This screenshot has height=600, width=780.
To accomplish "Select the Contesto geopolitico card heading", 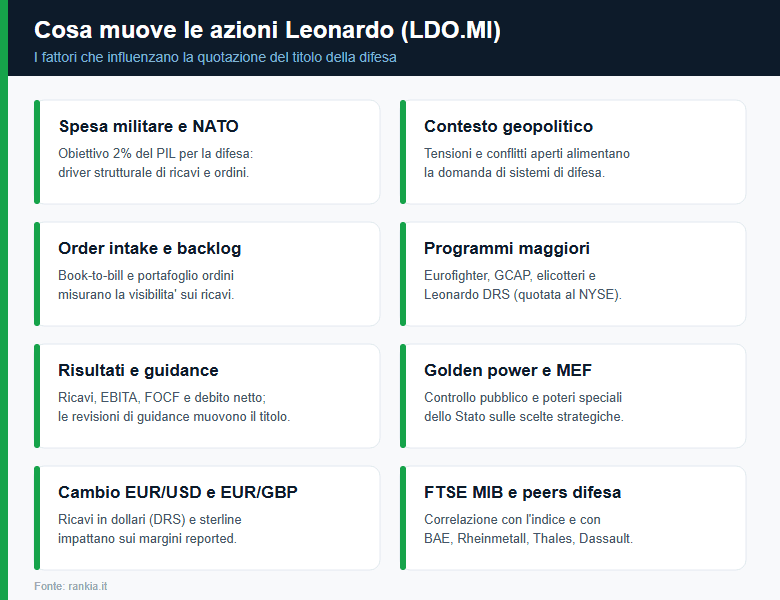I will [508, 126].
